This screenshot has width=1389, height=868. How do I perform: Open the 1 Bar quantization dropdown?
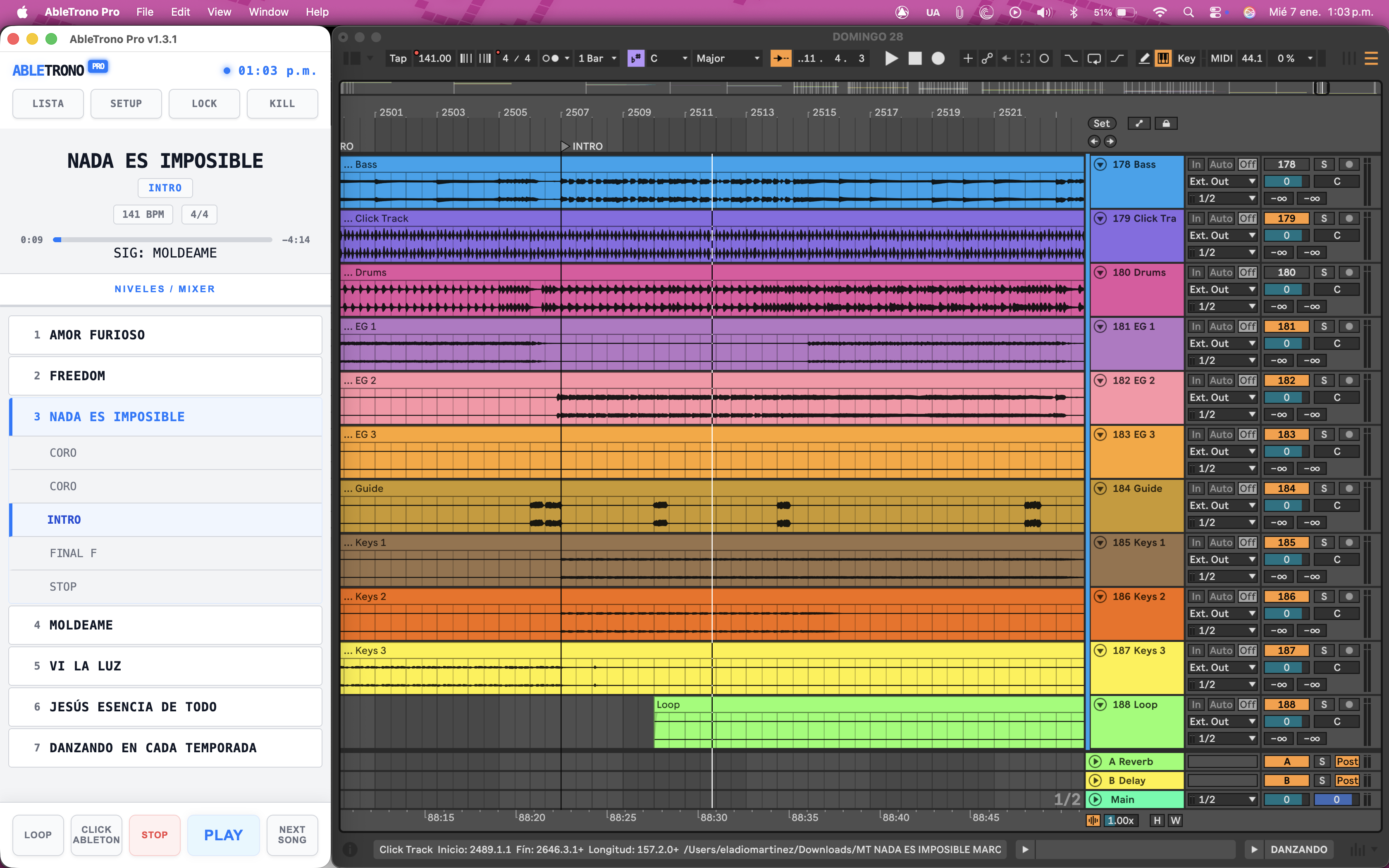(597, 58)
